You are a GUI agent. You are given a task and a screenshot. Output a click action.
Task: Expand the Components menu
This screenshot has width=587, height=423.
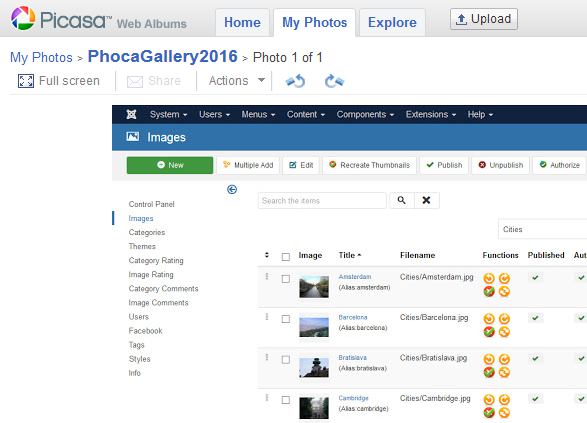pyautogui.click(x=365, y=115)
